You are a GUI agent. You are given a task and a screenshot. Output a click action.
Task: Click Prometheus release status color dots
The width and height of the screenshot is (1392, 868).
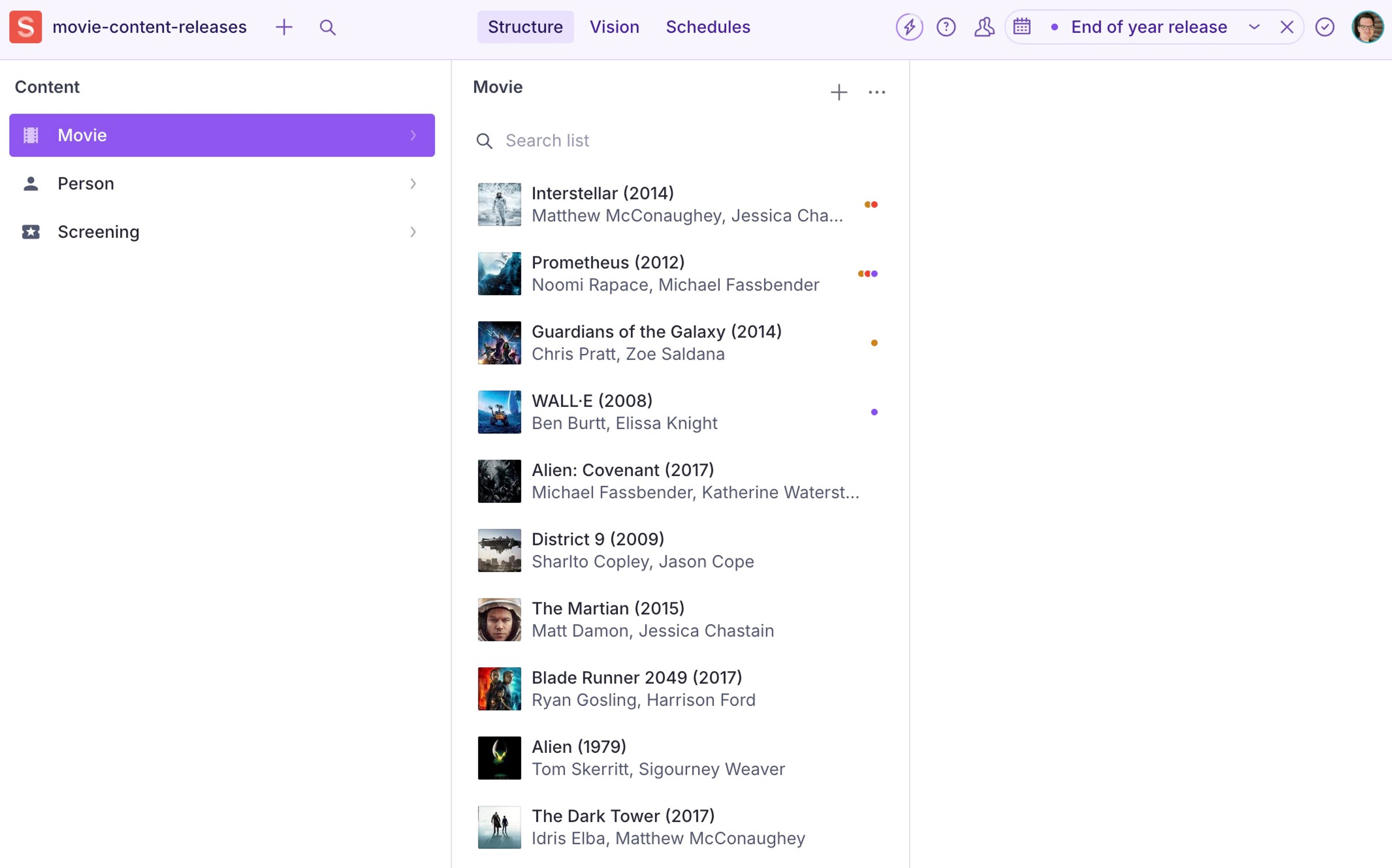coord(867,274)
